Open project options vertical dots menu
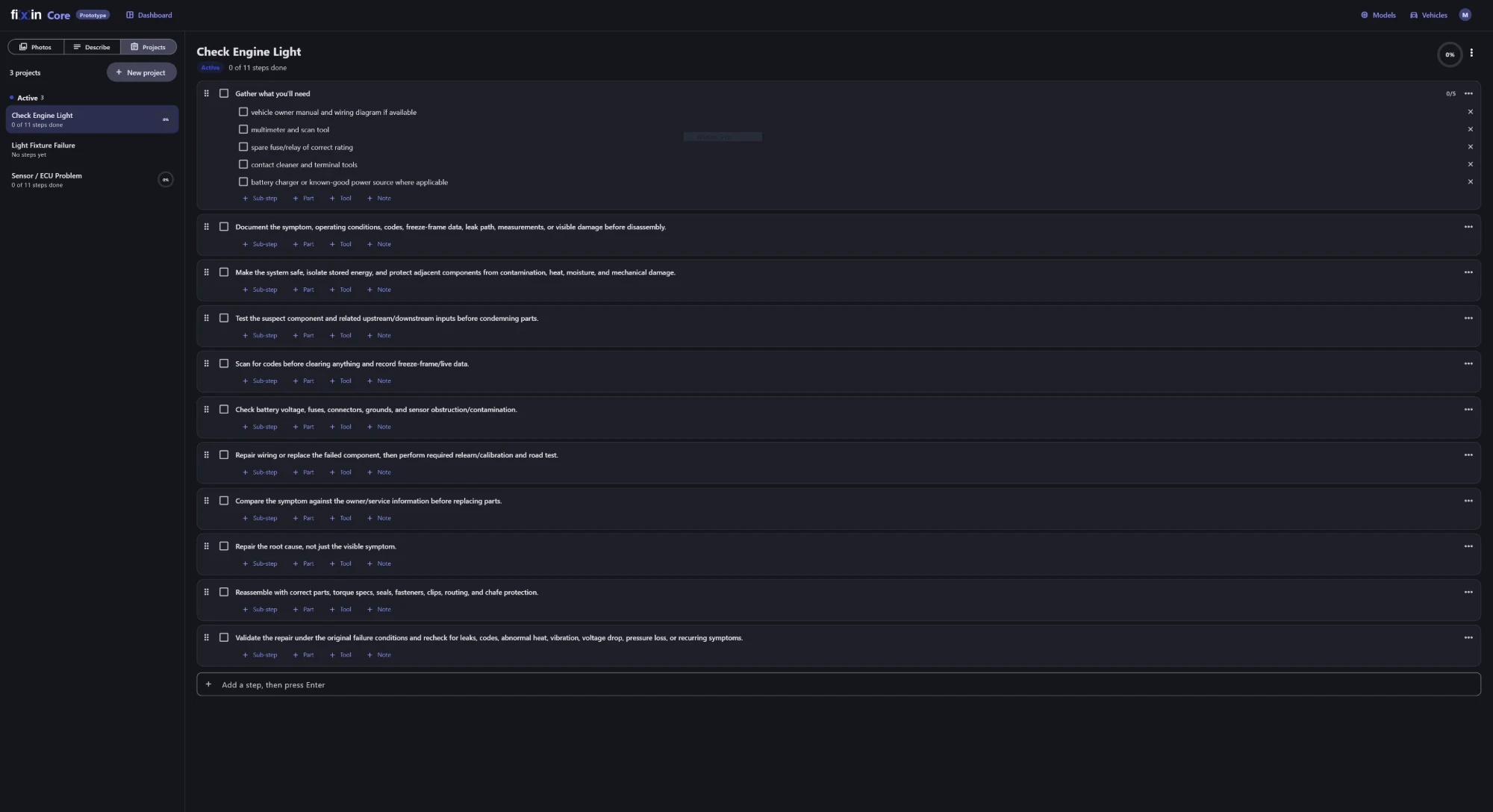This screenshot has width=1493, height=812. point(1471,53)
